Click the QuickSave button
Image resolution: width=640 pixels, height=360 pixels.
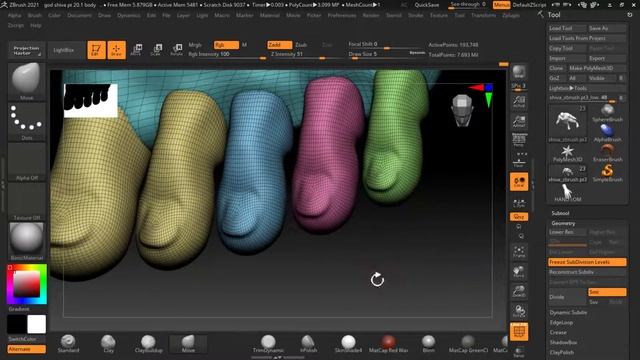click(427, 5)
